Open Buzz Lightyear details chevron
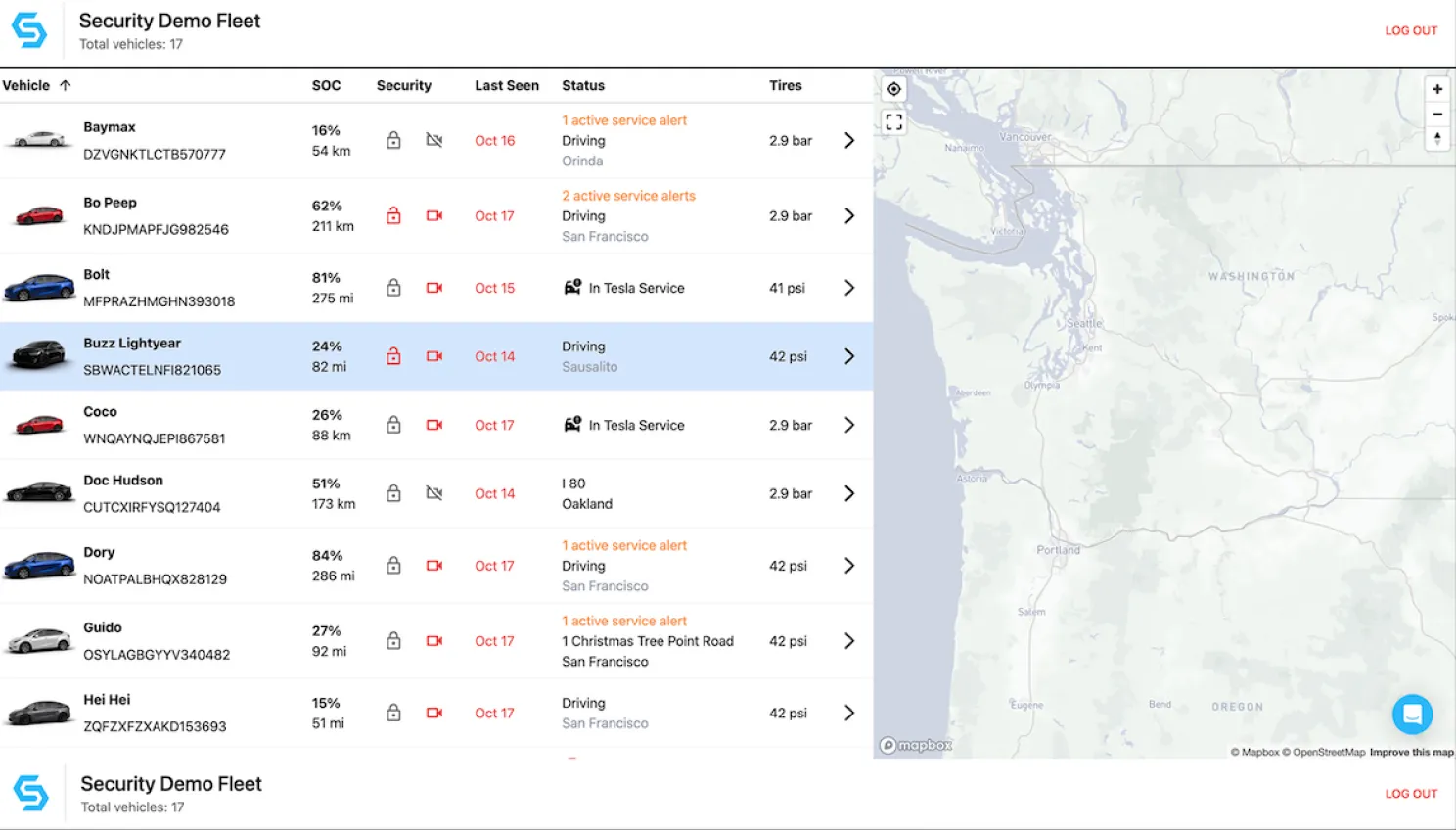The height and width of the screenshot is (830, 1456). pyautogui.click(x=849, y=356)
